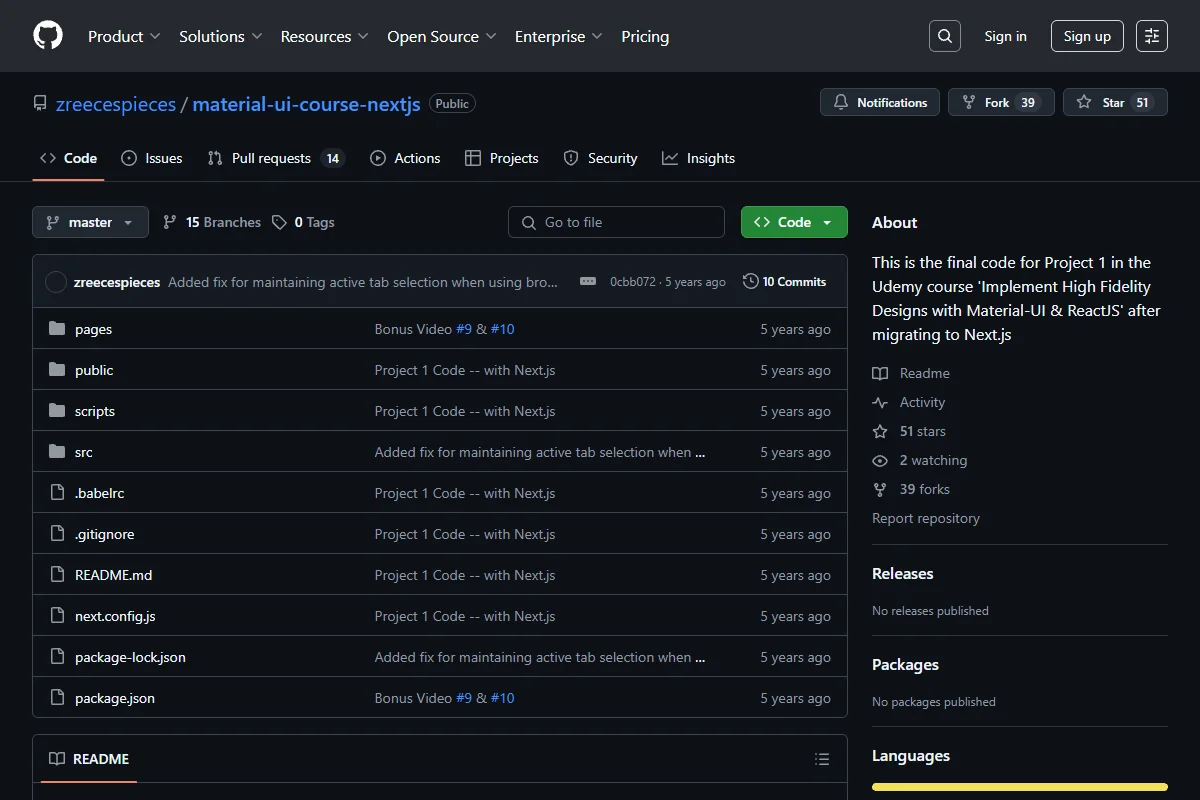This screenshot has width=1200, height=800.
Task: Open the green Code dropdown button
Action: (x=794, y=222)
